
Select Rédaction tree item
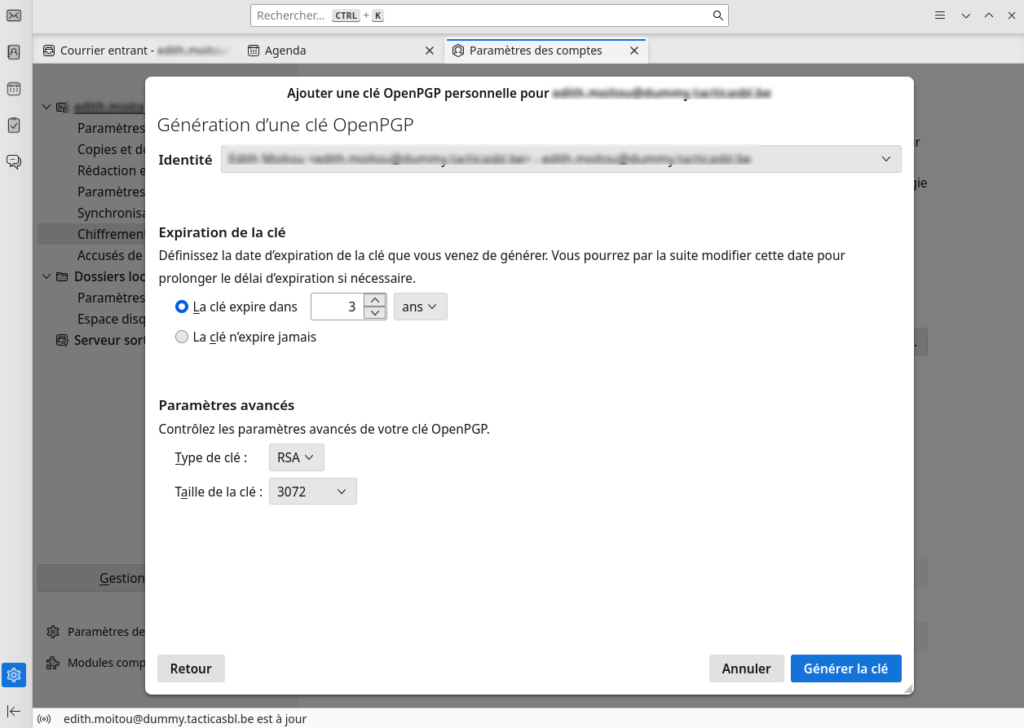[111, 171]
